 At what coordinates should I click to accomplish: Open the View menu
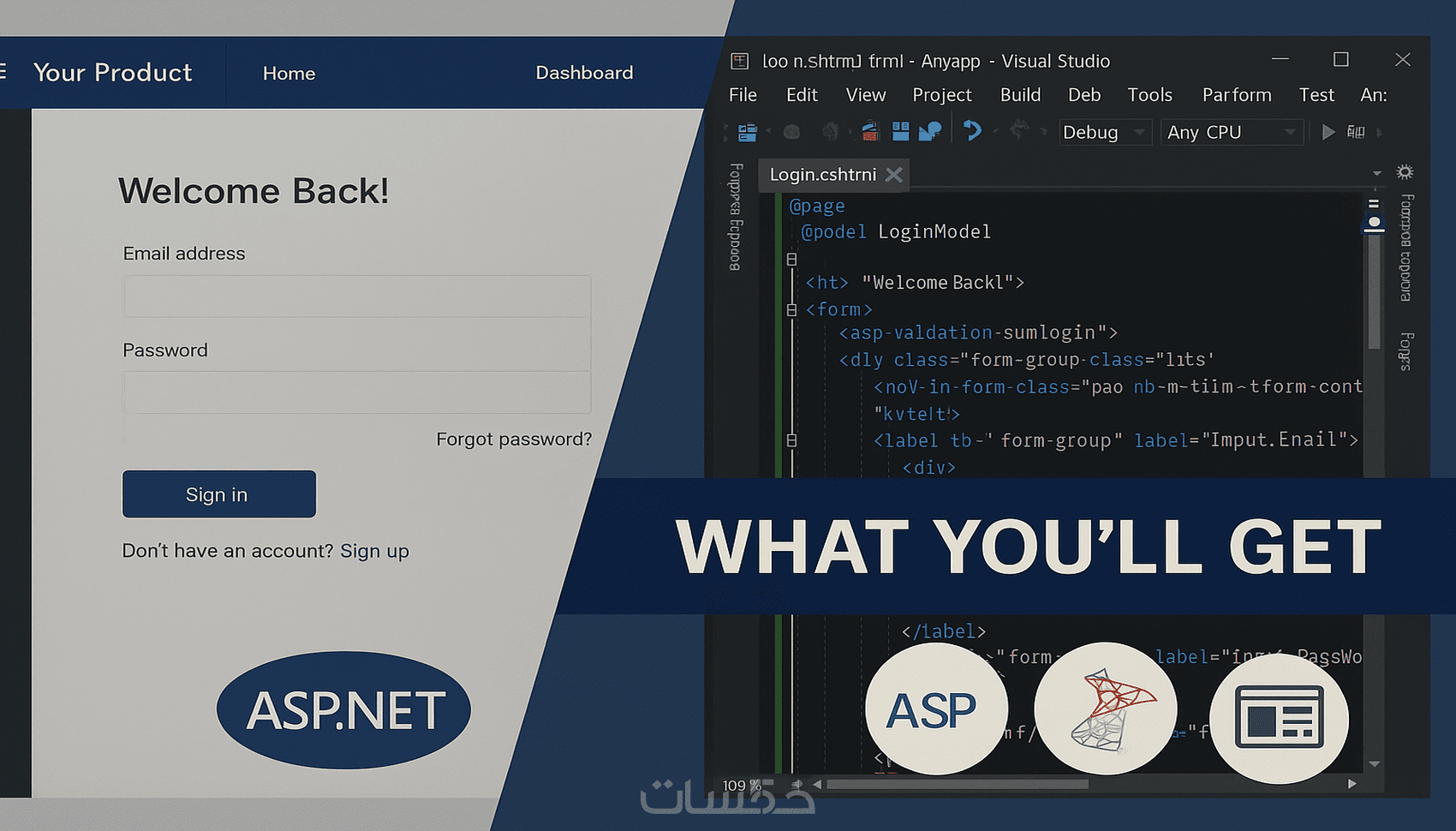click(866, 95)
